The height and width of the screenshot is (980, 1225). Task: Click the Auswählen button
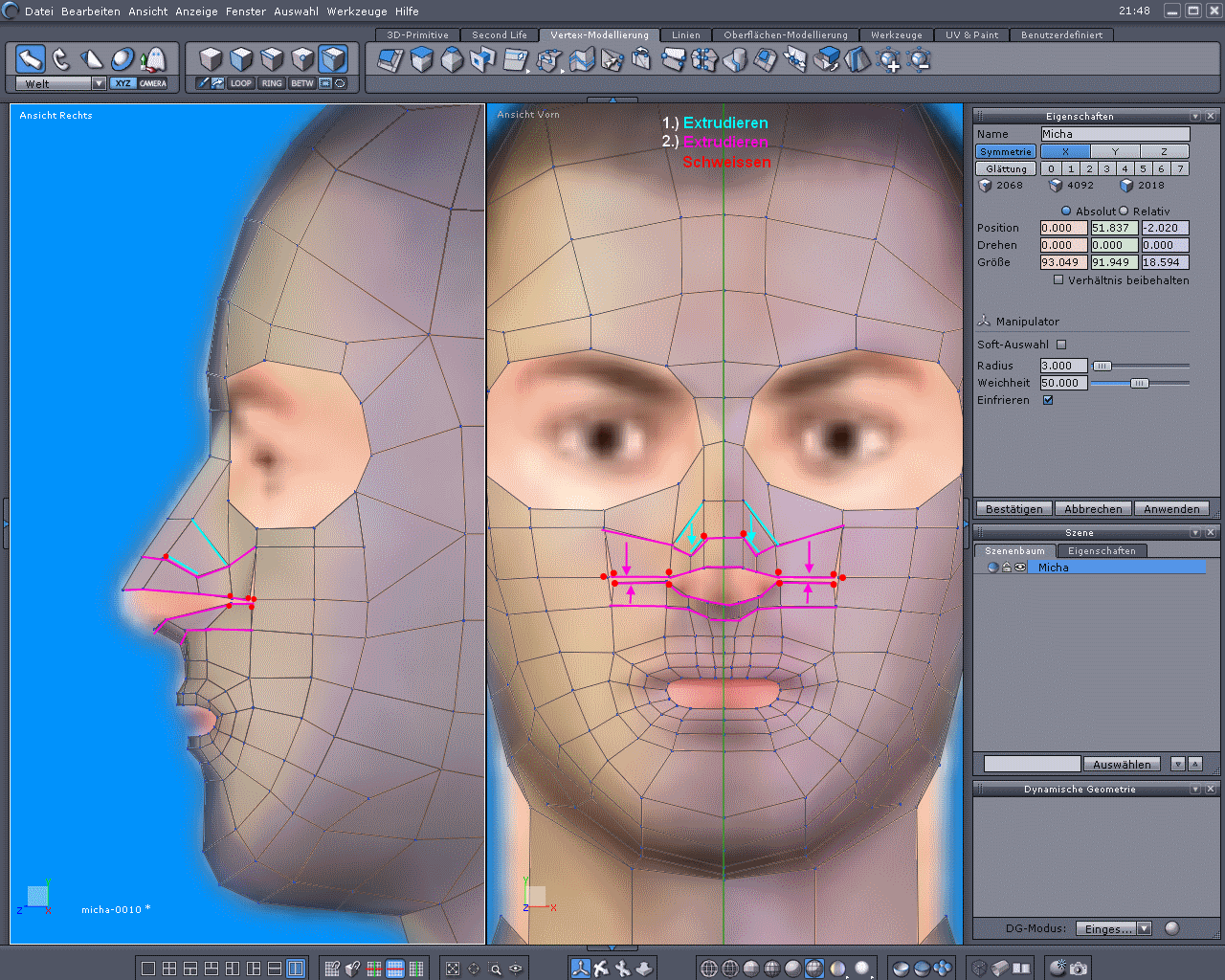tap(1122, 764)
